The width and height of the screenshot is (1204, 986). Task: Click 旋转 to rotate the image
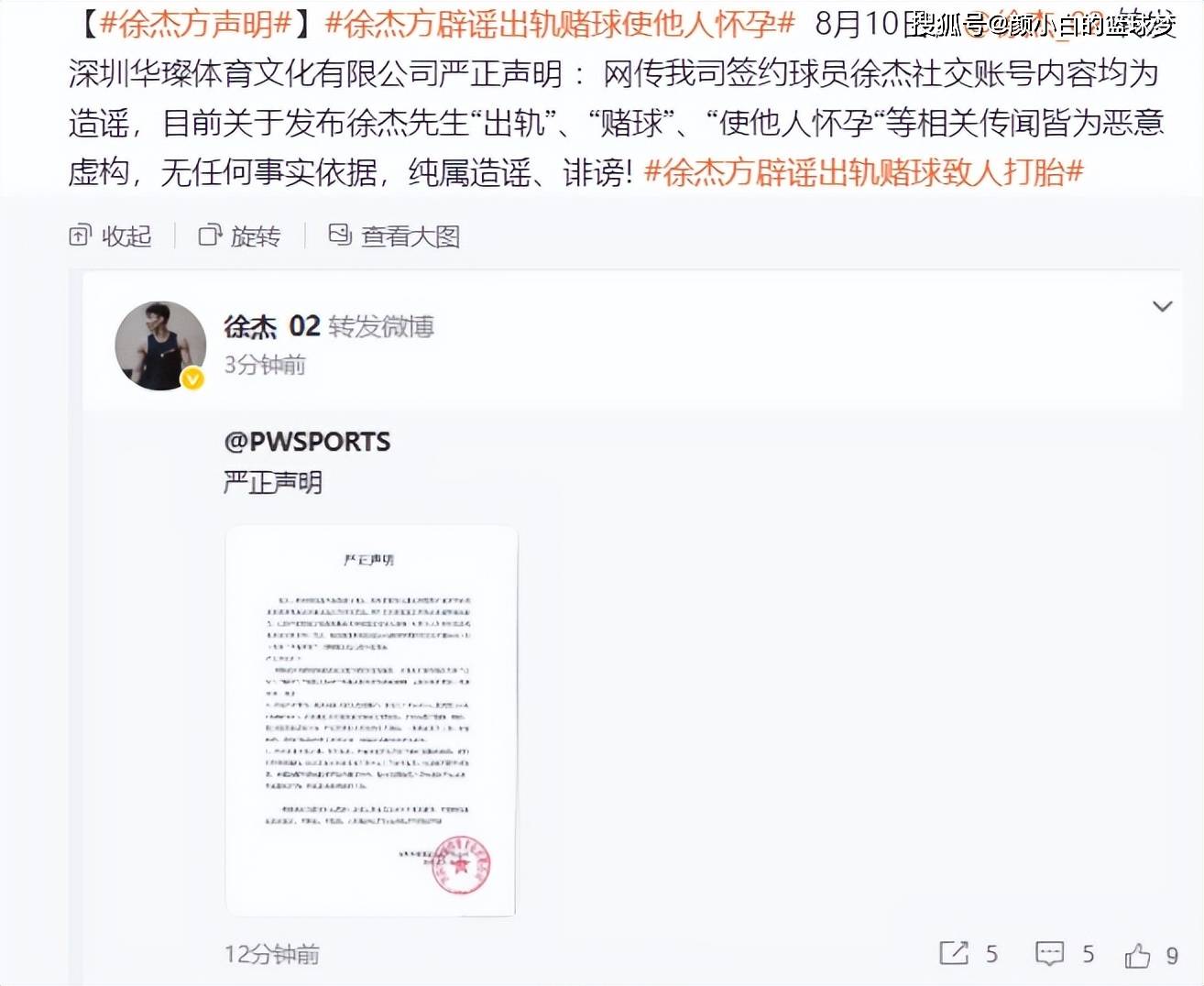[x=256, y=236]
